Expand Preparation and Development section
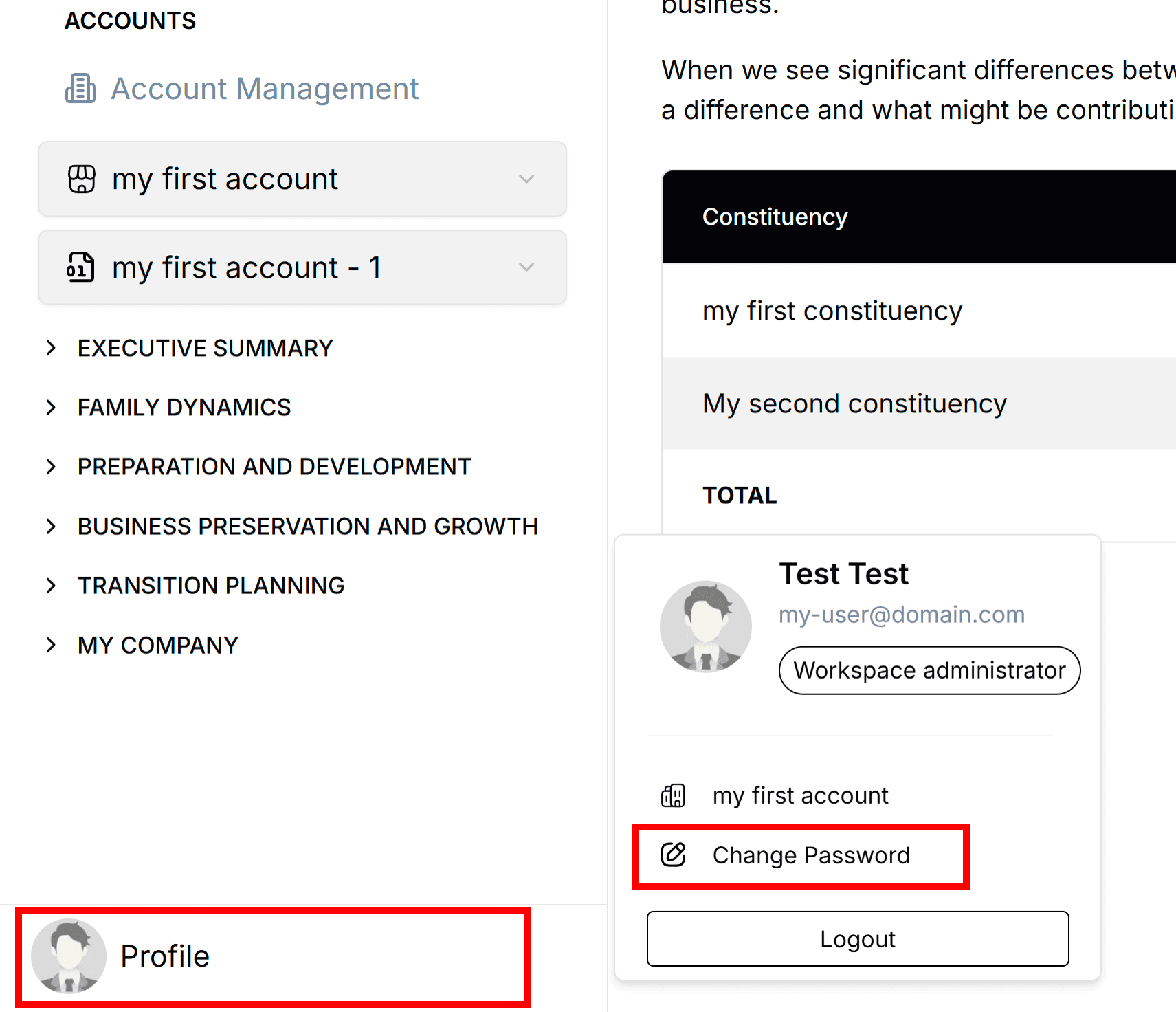Screen dimensions: 1176x1012 coord(51,467)
